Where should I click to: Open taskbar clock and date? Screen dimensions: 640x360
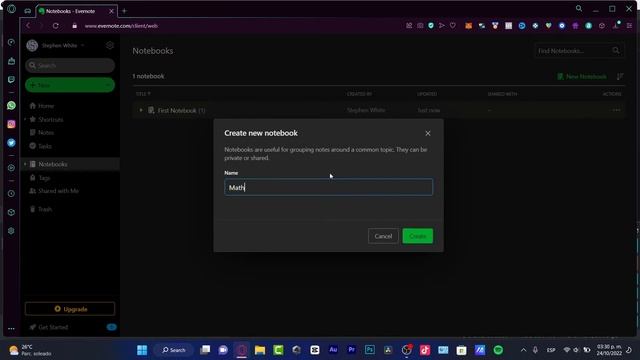click(609, 350)
